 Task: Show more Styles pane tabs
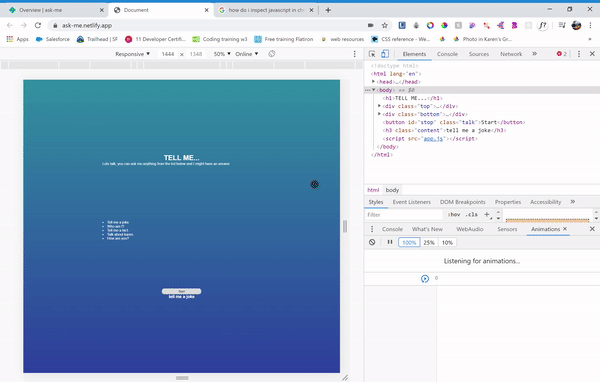[572, 202]
